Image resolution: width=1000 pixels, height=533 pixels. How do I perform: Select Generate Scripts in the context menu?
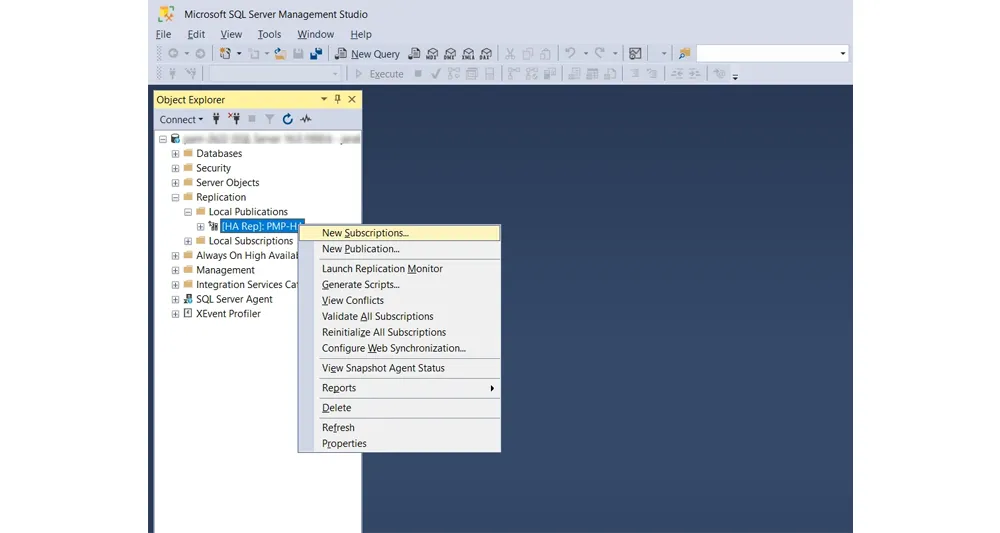point(399,284)
